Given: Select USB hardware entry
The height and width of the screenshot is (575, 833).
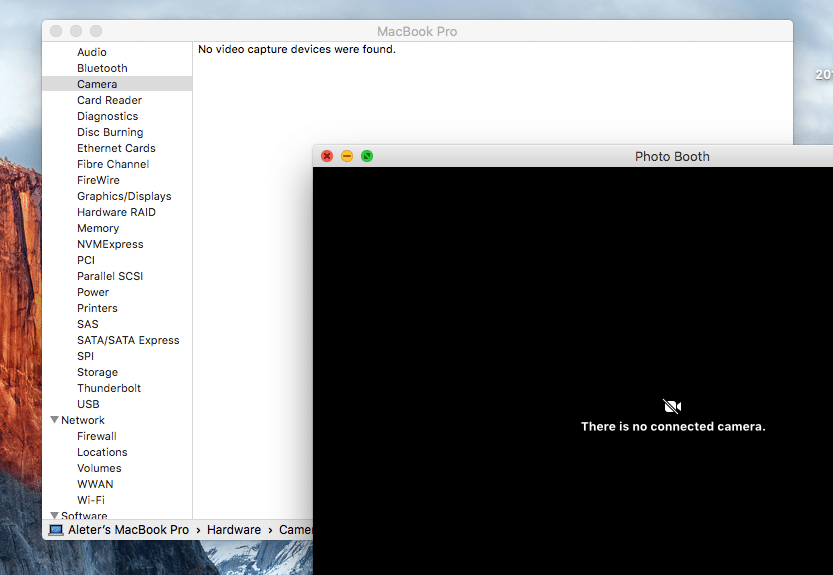Looking at the screenshot, I should (x=88, y=404).
